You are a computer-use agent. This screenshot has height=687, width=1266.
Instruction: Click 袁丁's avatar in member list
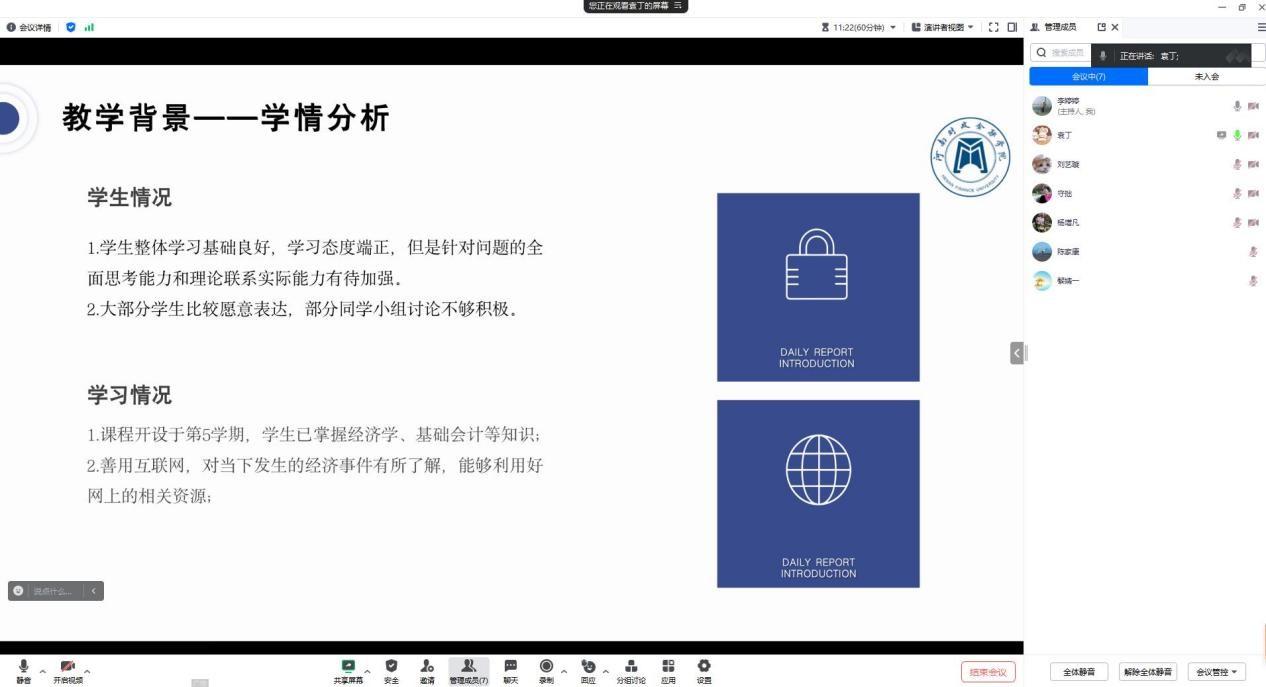point(1042,135)
